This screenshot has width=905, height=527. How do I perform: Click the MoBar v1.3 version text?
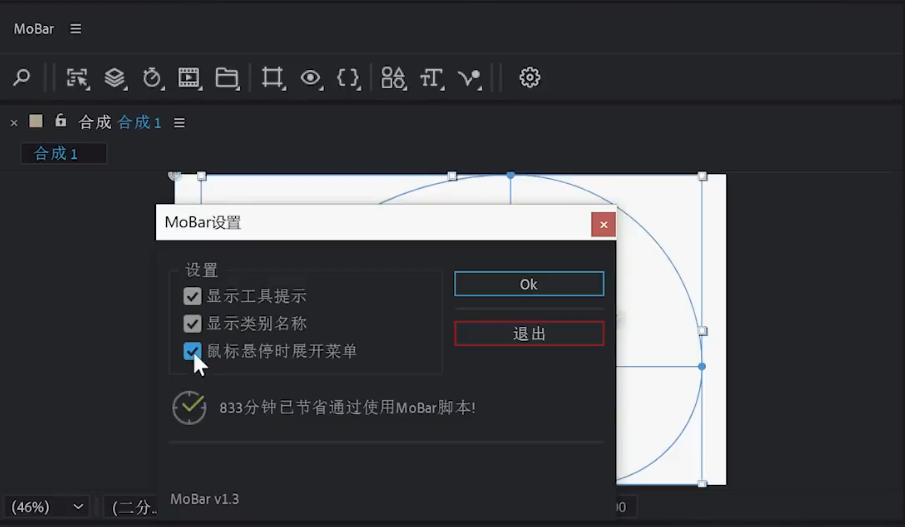204,499
